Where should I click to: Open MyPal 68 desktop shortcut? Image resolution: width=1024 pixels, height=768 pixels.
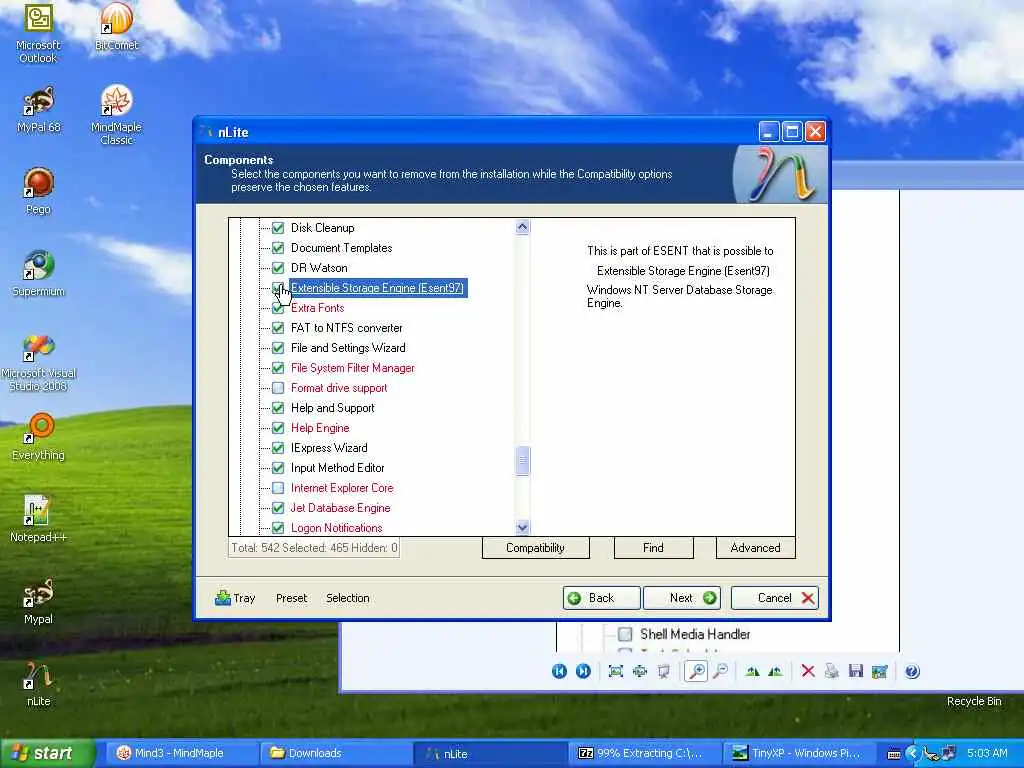pyautogui.click(x=38, y=110)
